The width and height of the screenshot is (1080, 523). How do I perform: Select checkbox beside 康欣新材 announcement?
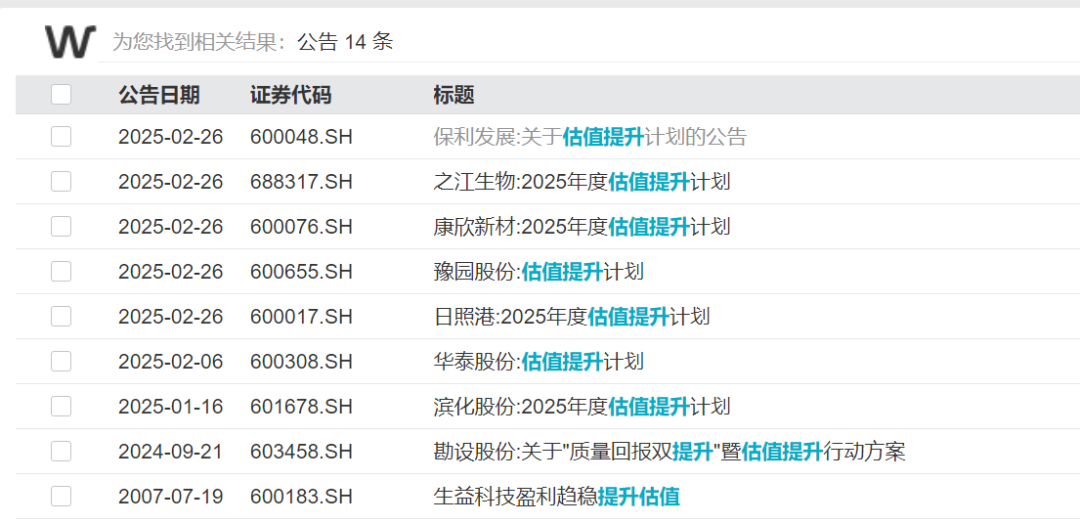61,226
